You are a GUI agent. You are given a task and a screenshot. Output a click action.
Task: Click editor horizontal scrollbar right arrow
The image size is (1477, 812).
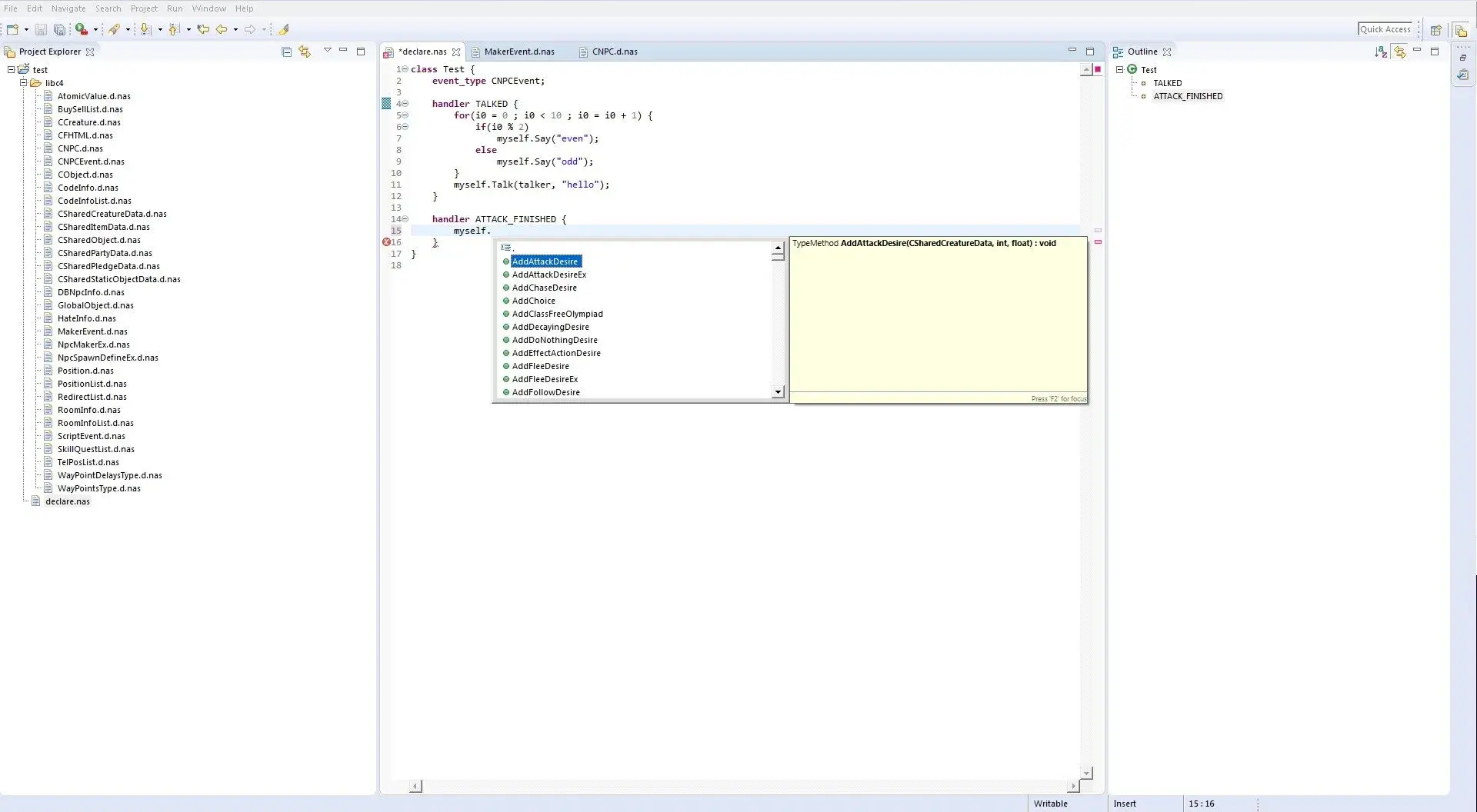1073,787
